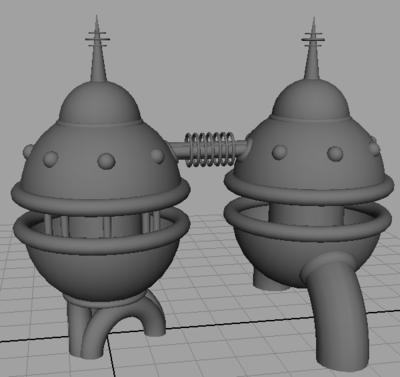The height and width of the screenshot is (377, 400).
Task: Pick the front-center rivet sphere on left pod
Action: 107,161
